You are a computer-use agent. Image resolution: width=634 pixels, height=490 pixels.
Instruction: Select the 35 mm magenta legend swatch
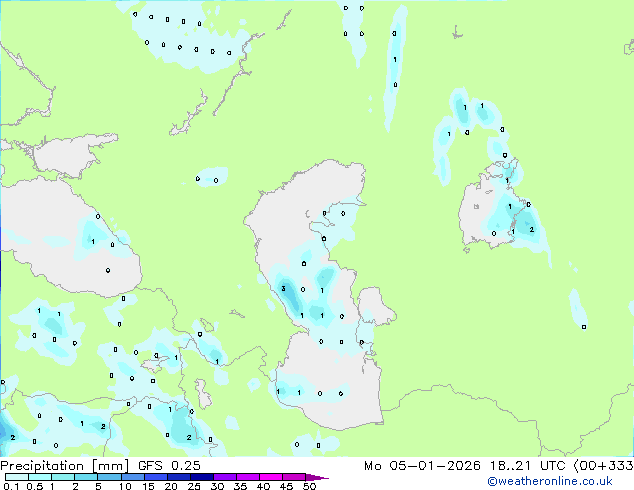[247, 477]
